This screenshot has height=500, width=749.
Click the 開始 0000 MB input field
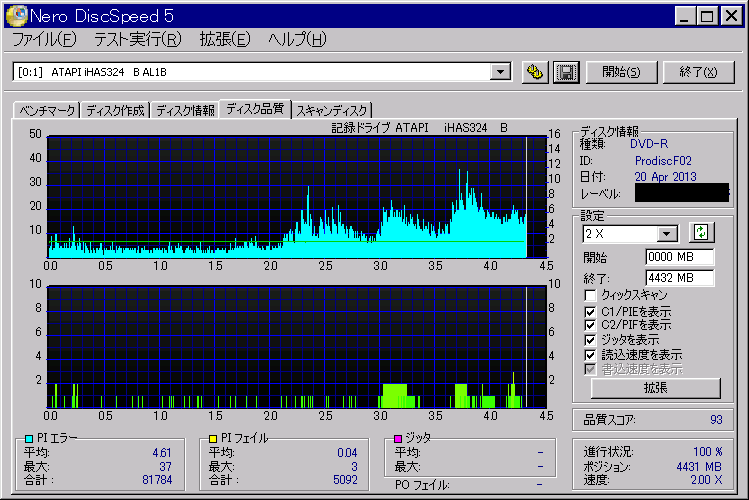[680, 257]
